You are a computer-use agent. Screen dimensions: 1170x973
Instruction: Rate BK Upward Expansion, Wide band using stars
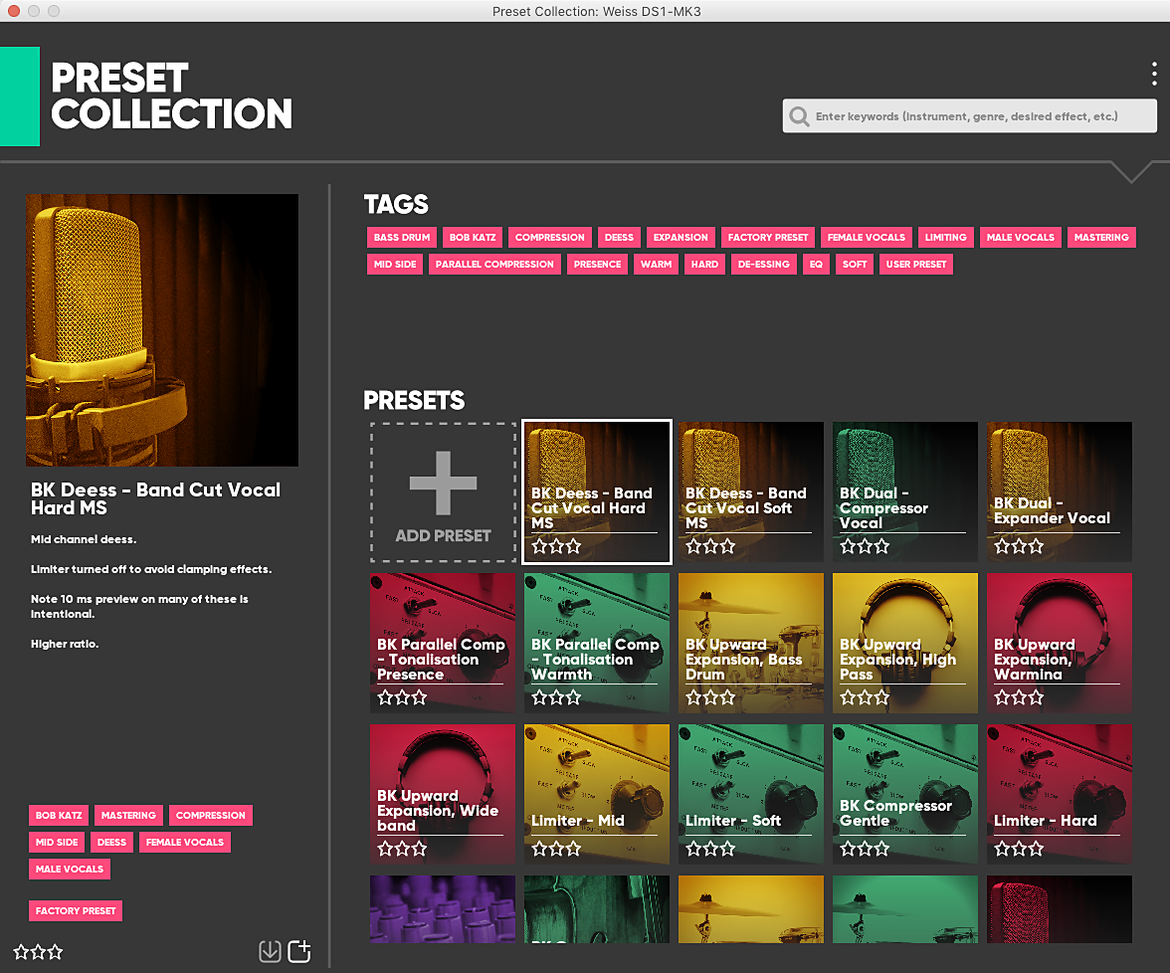402,848
